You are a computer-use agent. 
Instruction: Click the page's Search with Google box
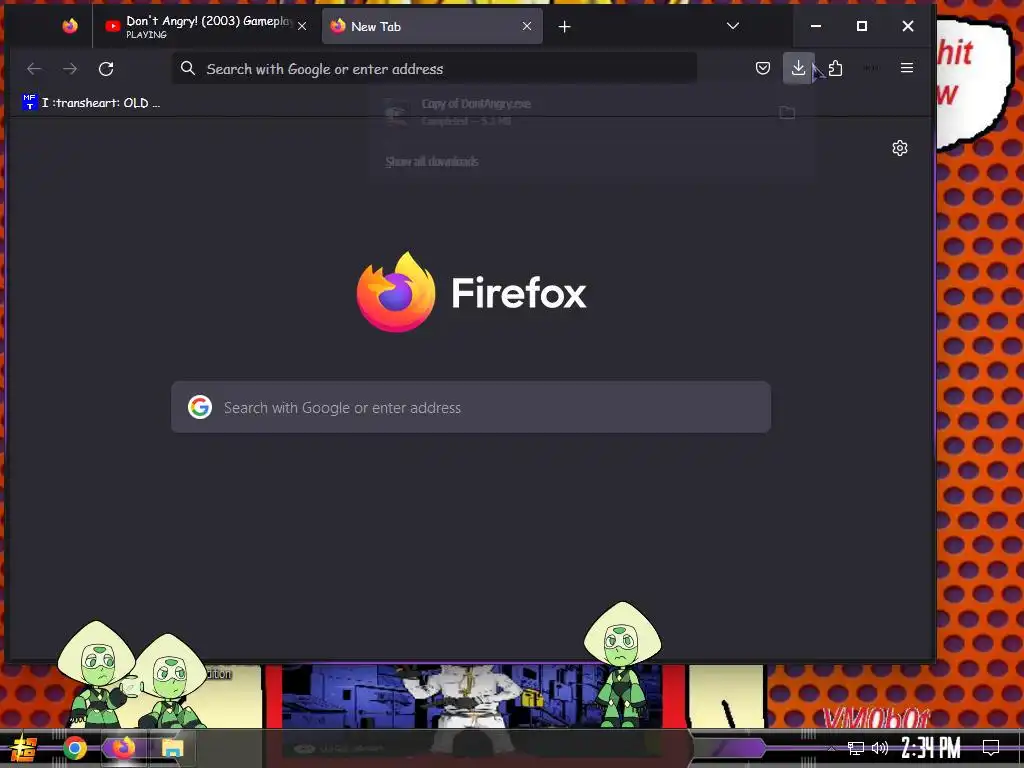(471, 407)
